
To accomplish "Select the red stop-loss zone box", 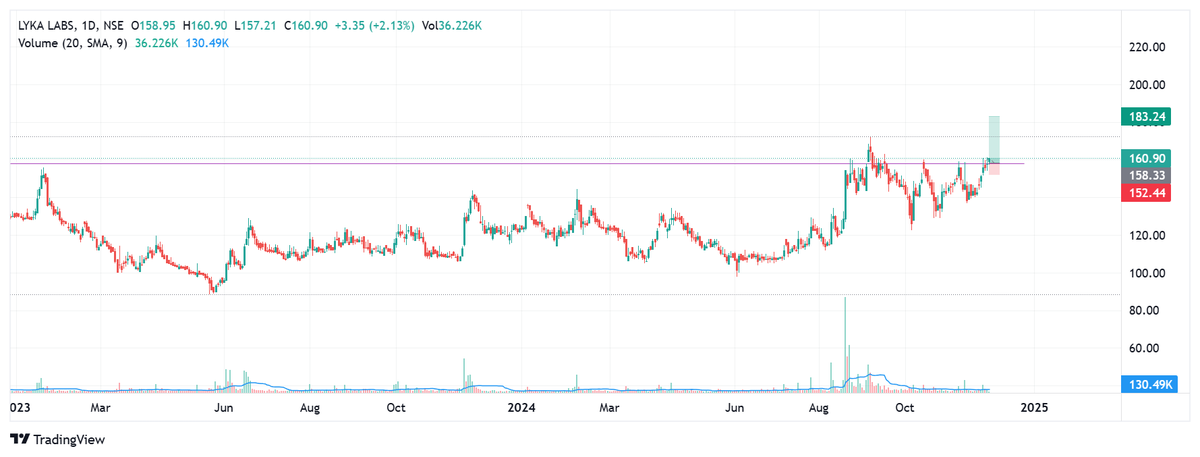I will pos(995,168).
